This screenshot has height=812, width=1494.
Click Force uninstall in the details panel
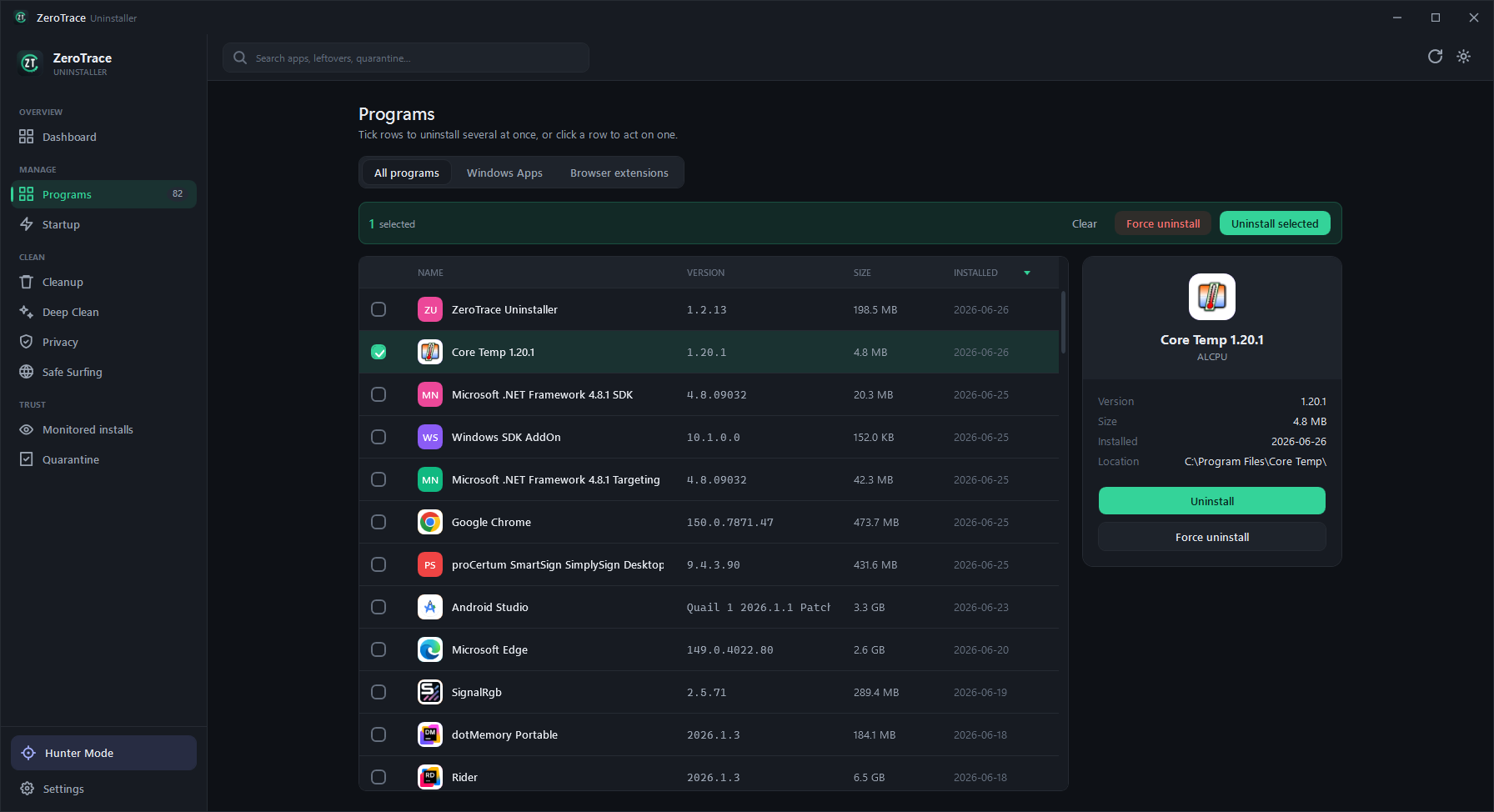[x=1212, y=537]
